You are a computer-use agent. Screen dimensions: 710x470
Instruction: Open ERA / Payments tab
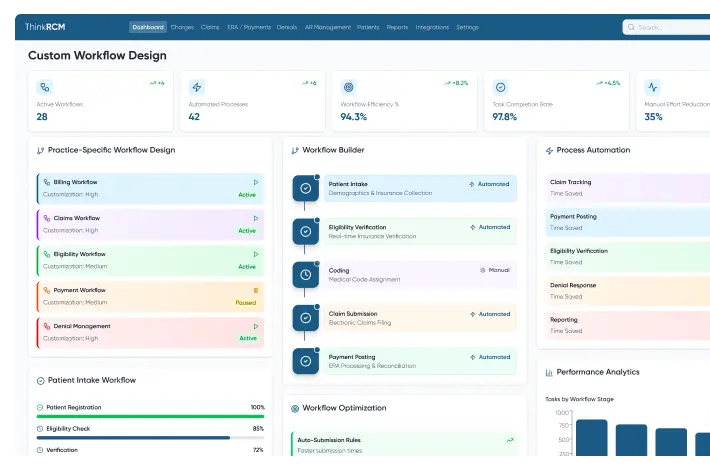249,27
